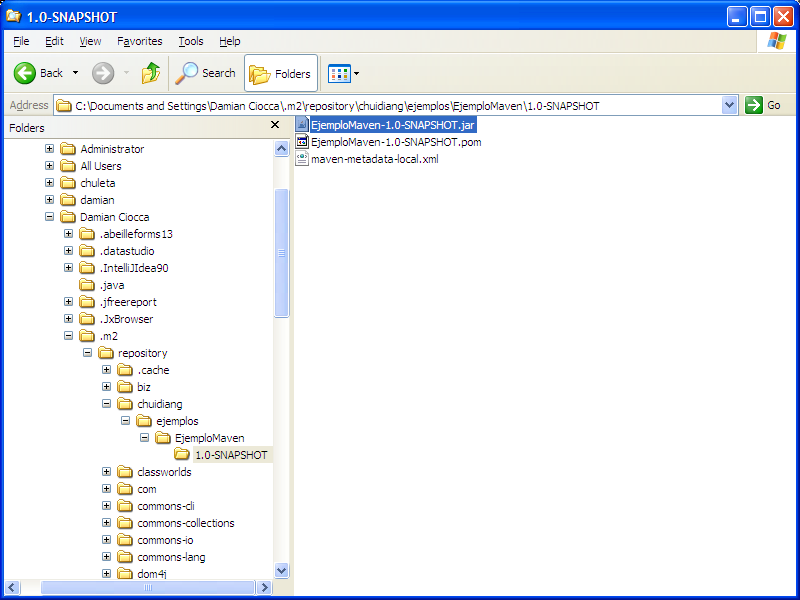Viewport: 800px width, 600px height.
Task: Open the File menu
Action: point(21,41)
